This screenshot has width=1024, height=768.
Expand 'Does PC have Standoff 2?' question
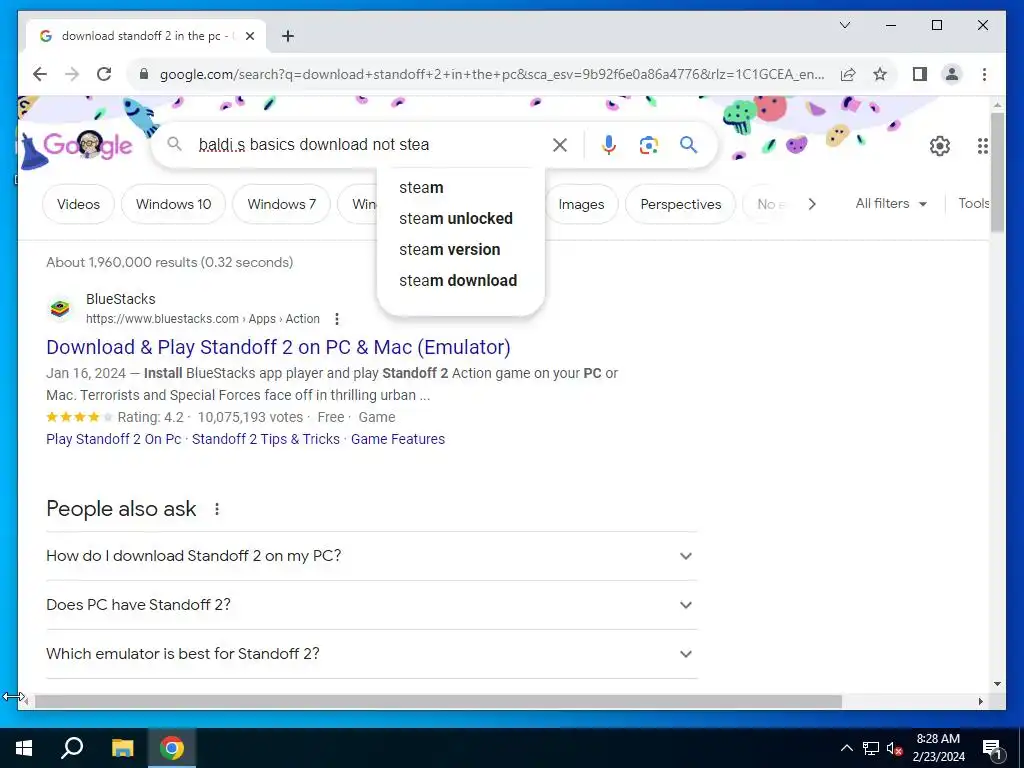372,605
